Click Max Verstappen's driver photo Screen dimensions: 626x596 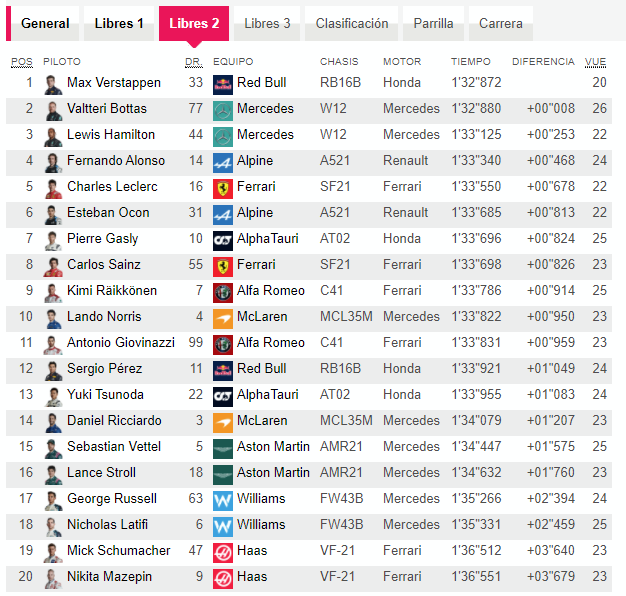(x=53, y=85)
